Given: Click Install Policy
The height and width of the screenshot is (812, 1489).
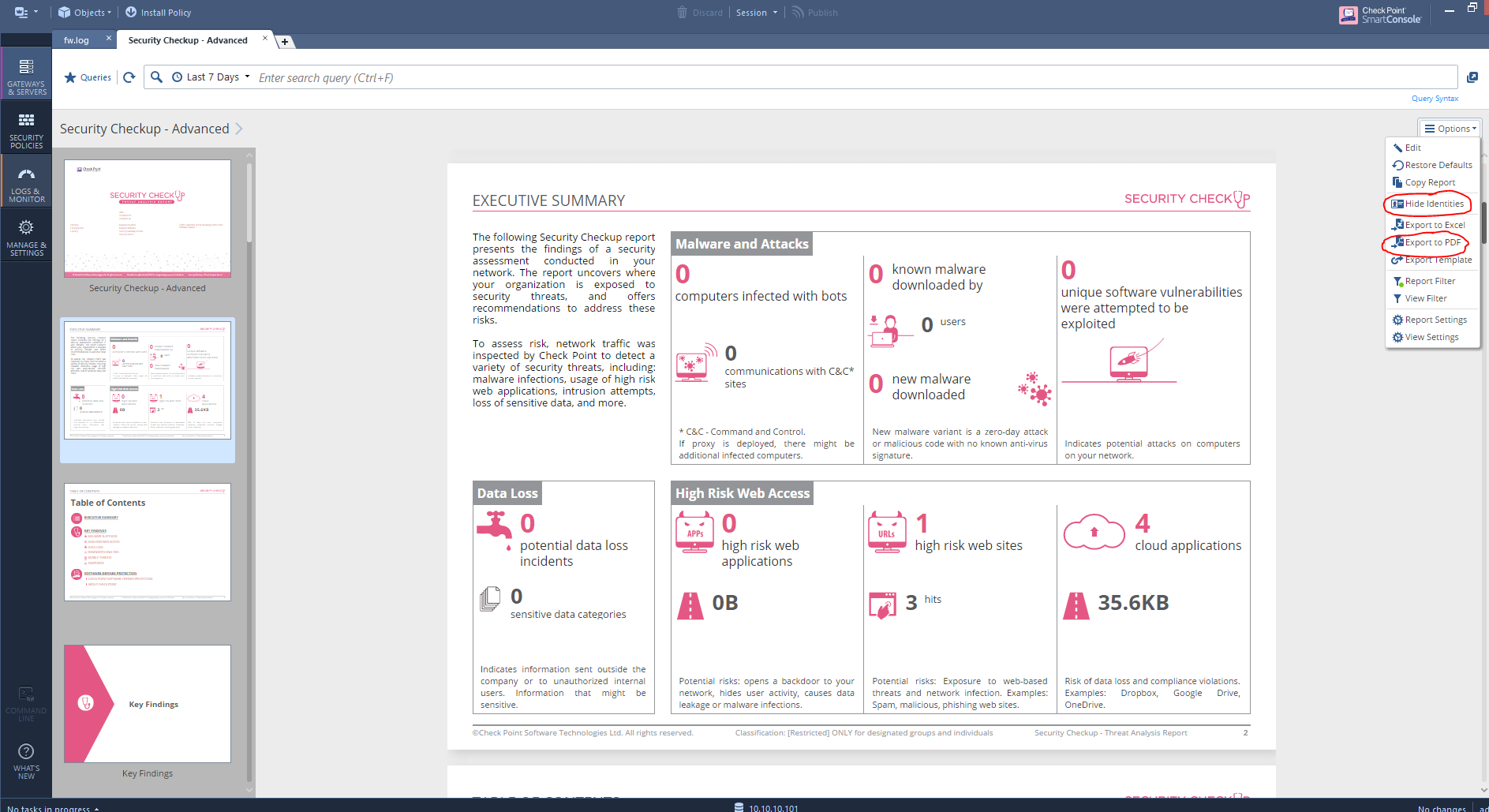Looking at the screenshot, I should (x=158, y=13).
